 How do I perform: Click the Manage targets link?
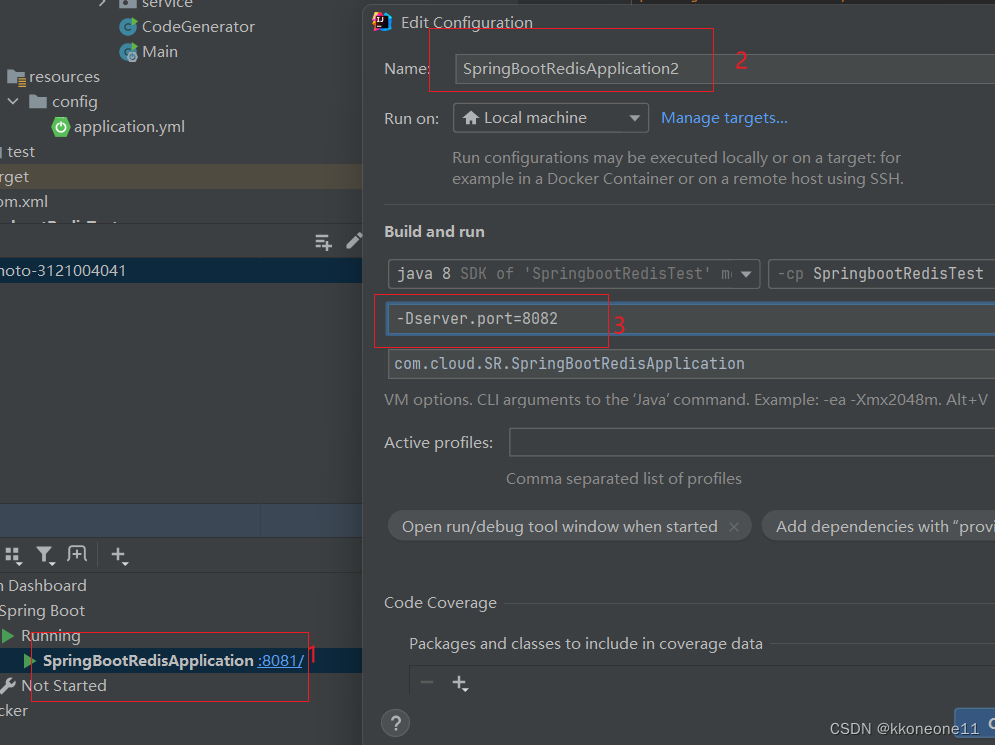pos(724,118)
